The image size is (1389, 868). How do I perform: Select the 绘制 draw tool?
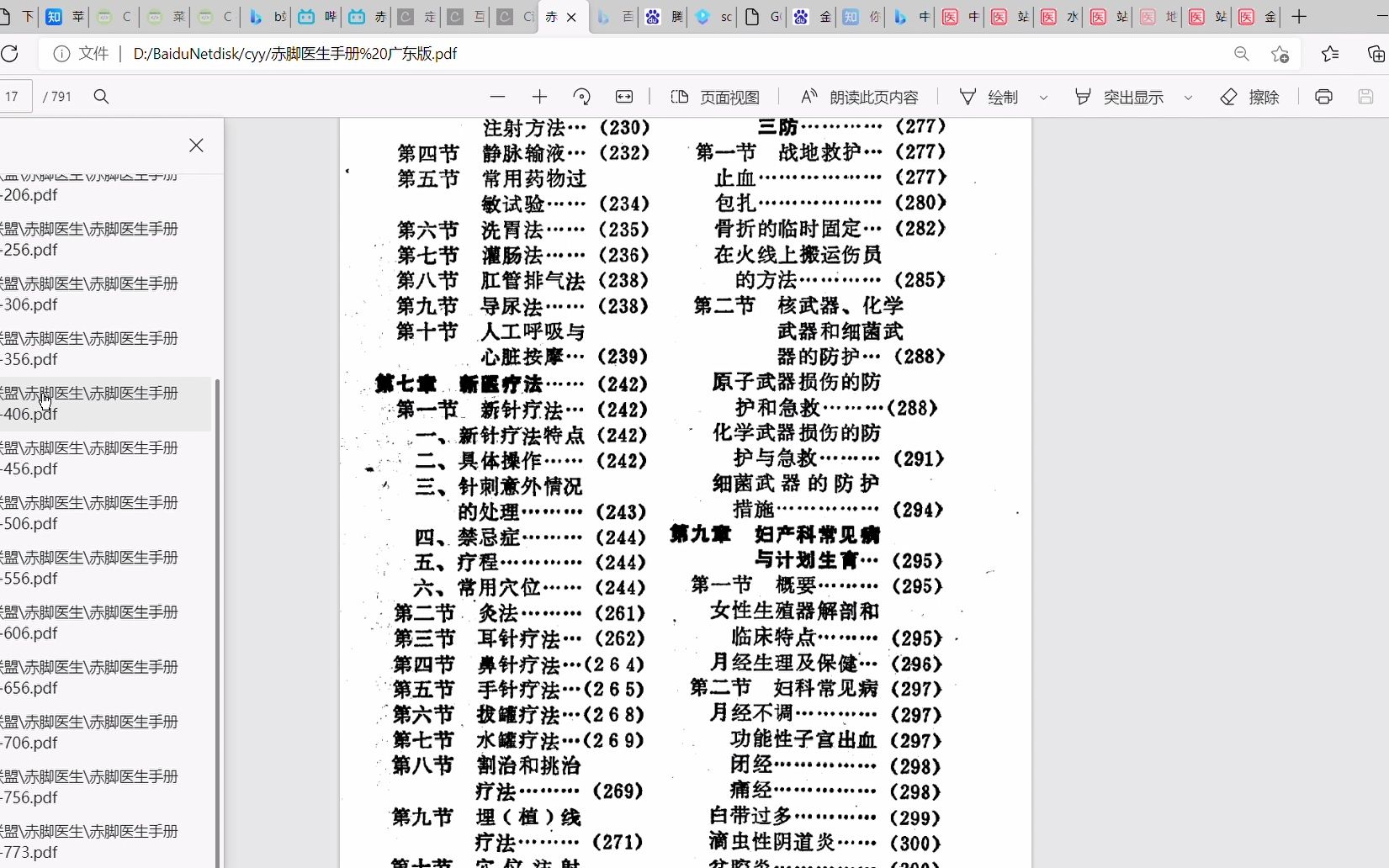(x=989, y=97)
